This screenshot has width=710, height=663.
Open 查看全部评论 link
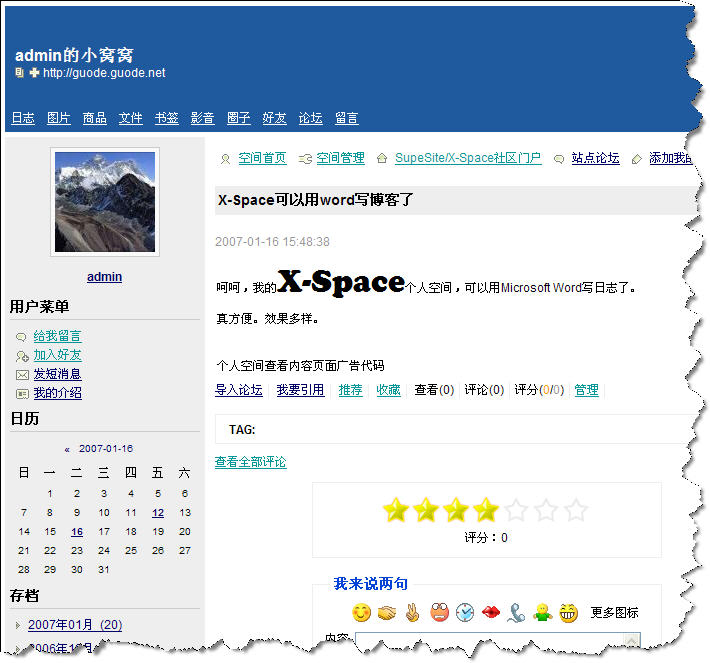tap(250, 462)
